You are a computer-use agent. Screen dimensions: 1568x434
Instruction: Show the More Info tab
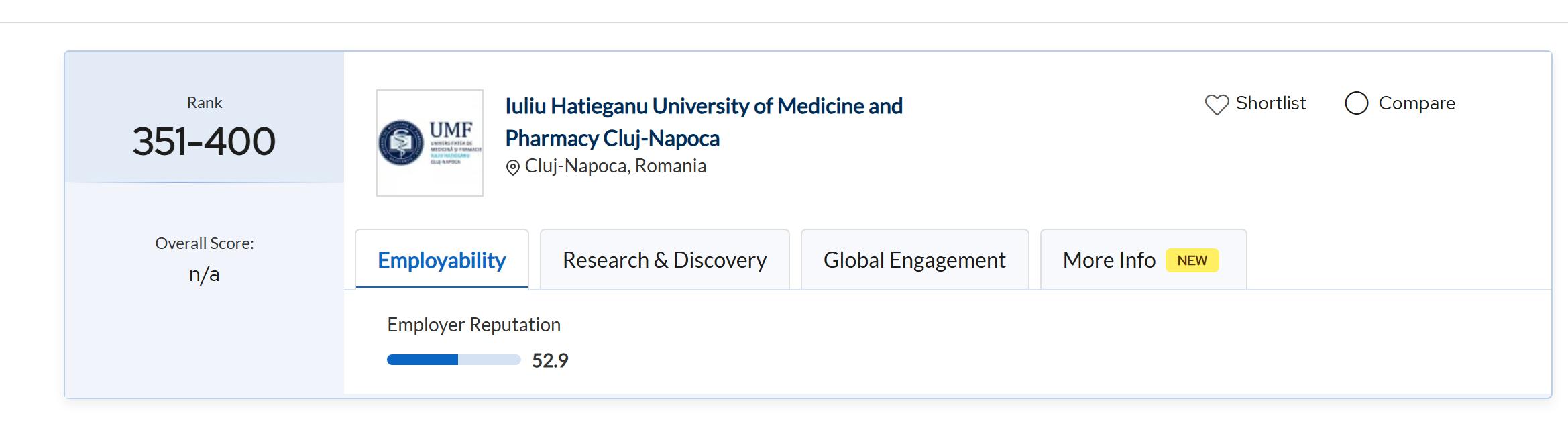pyautogui.click(x=1109, y=260)
